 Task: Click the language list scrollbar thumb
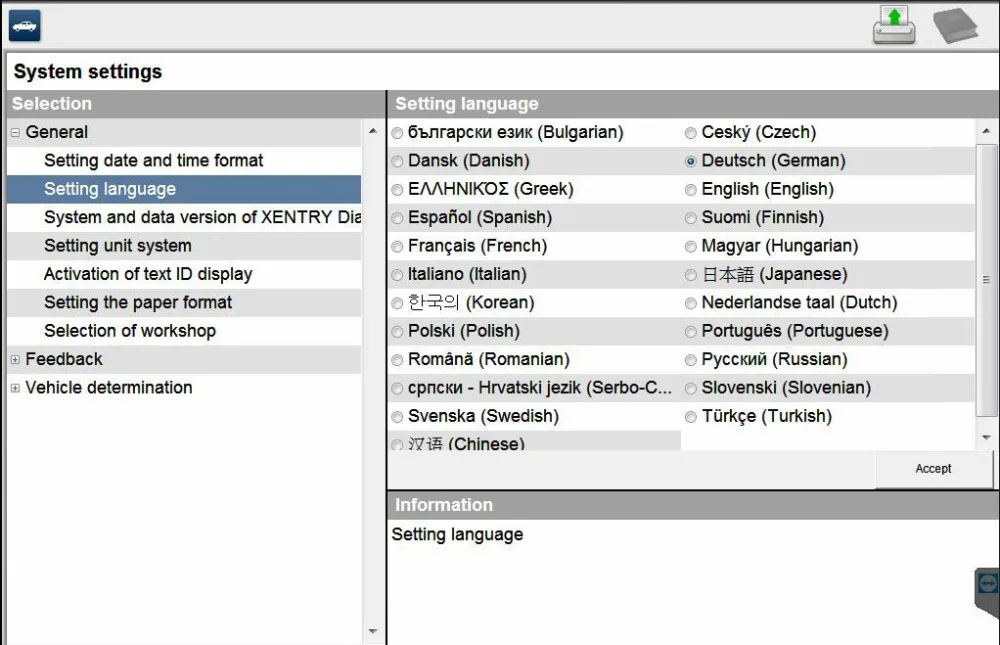(x=986, y=280)
